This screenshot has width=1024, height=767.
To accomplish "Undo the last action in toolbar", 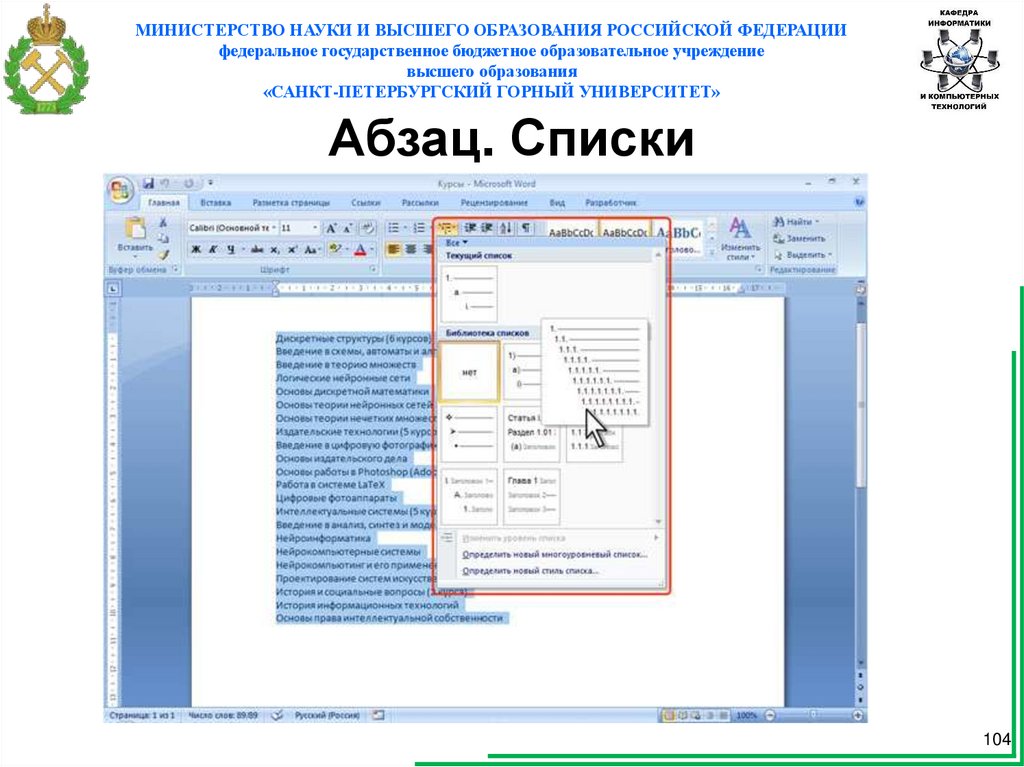I will pos(165,183).
